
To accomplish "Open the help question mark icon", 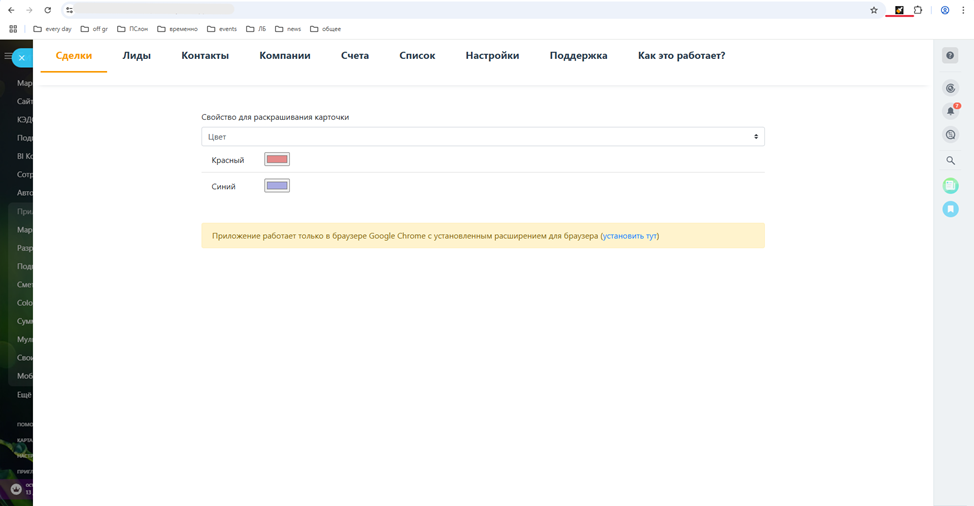I will pos(950,56).
